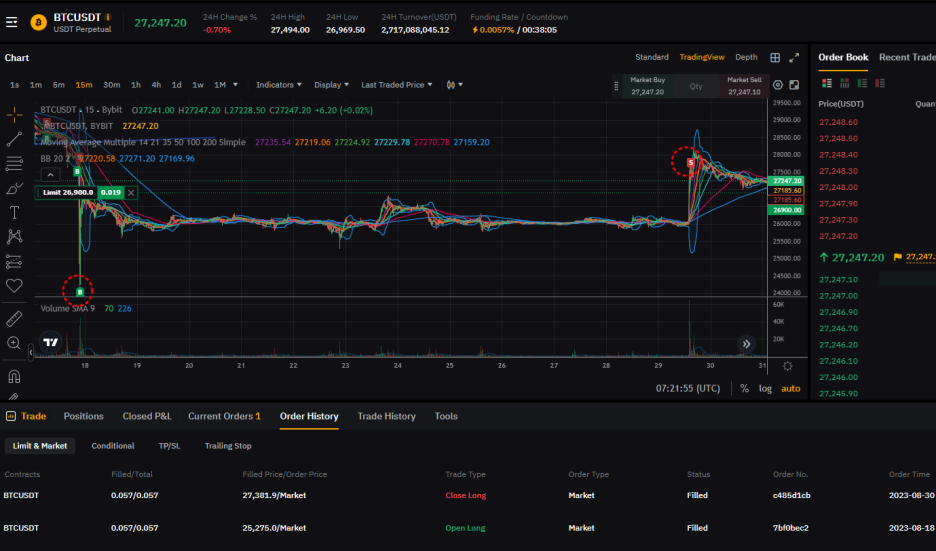Click the zoom in magnifier tool
This screenshot has height=551, width=936.
pos(14,343)
